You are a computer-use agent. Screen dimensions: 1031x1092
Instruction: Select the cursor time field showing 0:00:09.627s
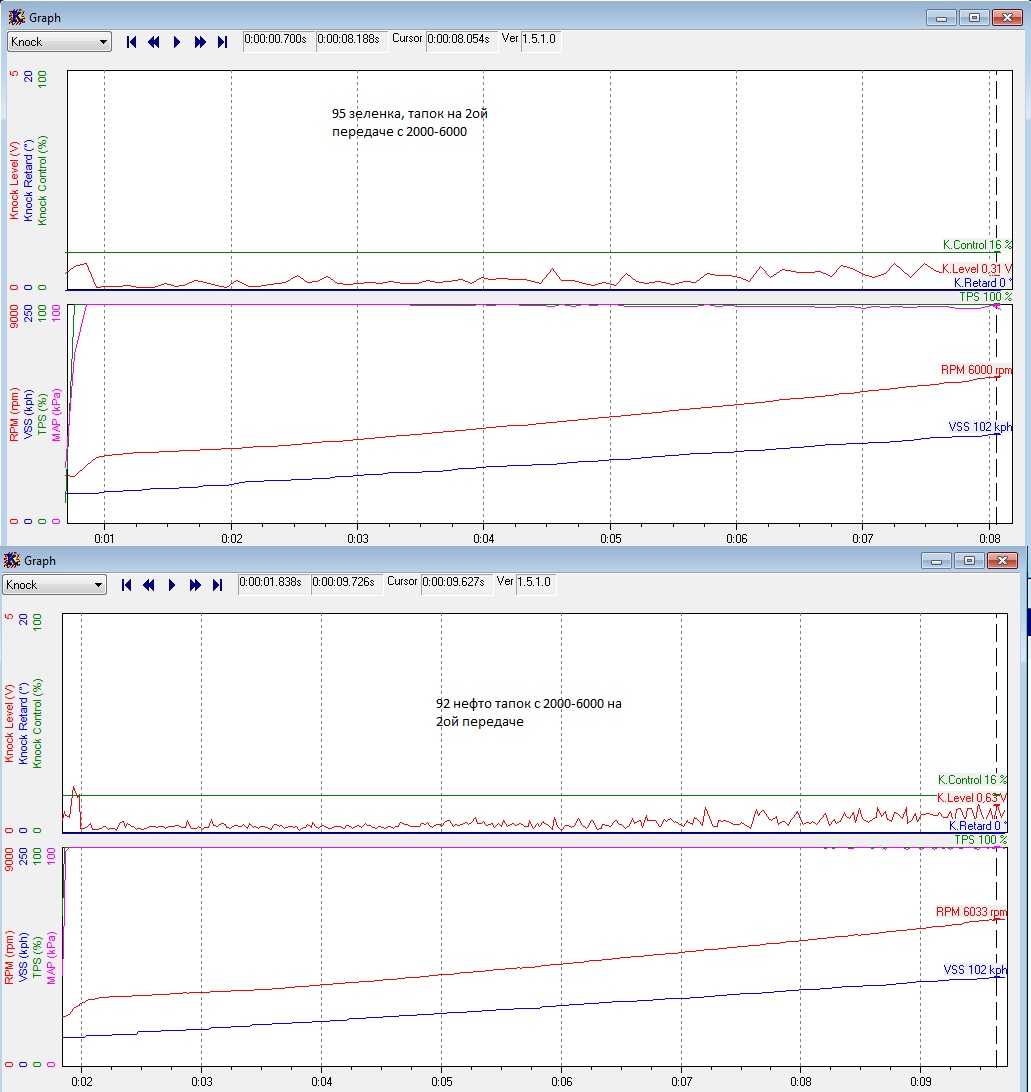[455, 582]
